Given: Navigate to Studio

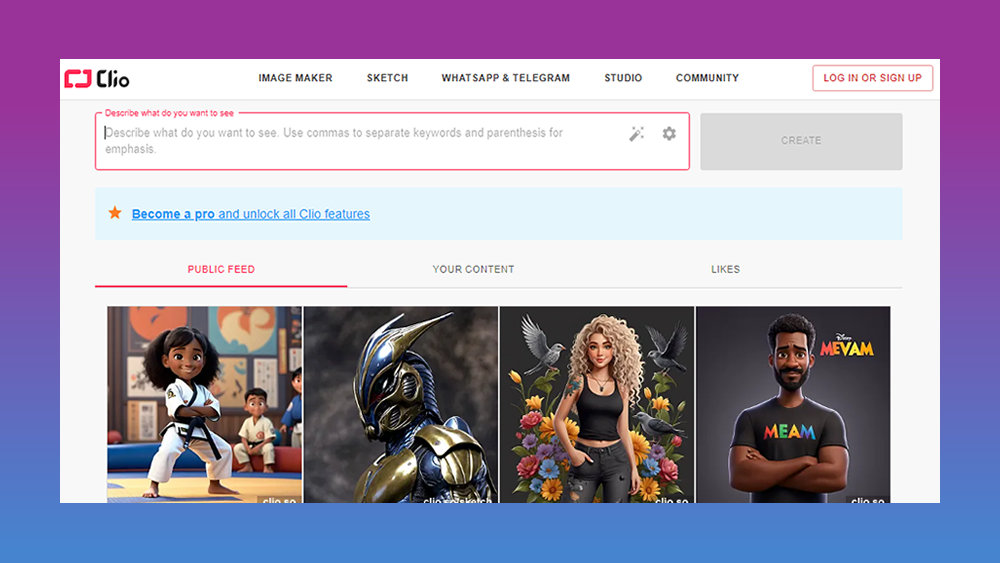Looking at the screenshot, I should point(623,78).
